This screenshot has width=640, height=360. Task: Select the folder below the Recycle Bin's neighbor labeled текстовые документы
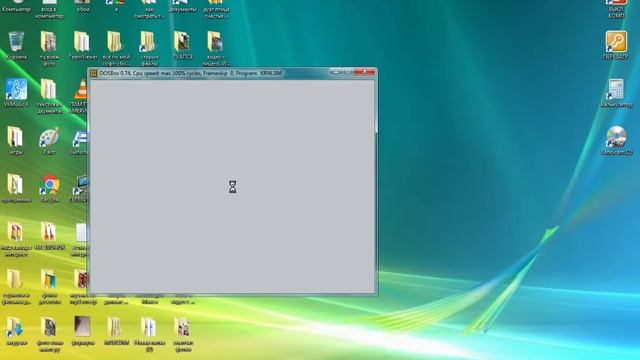click(48, 89)
